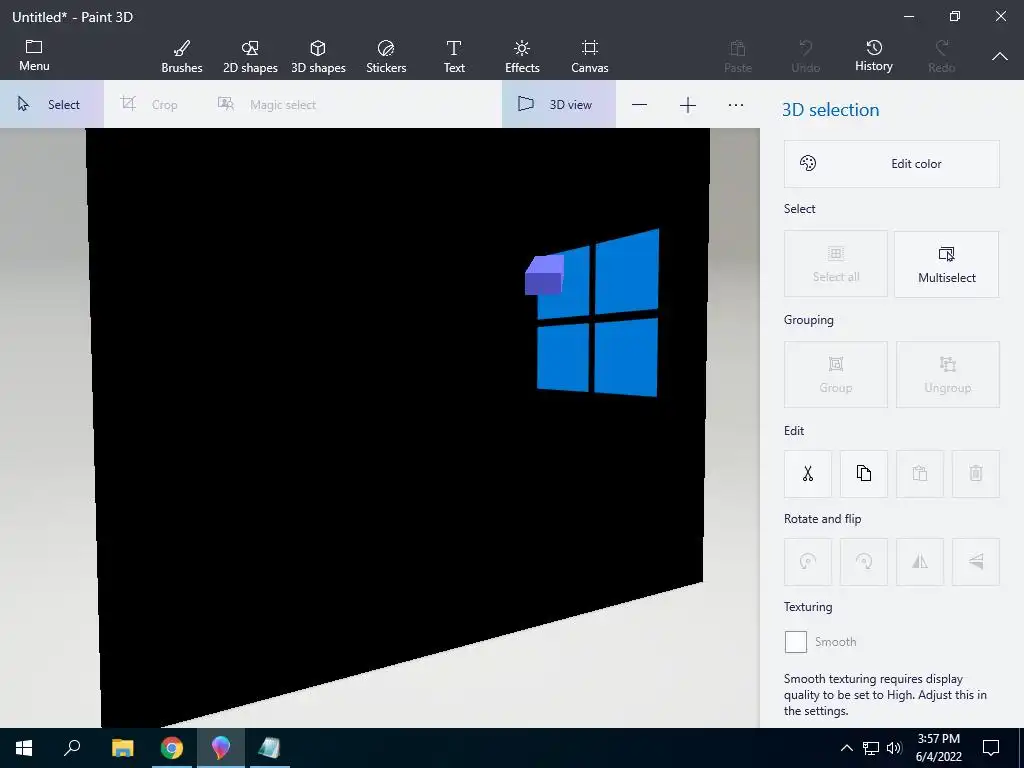The image size is (1024, 768).
Task: Rotate left icon in Rotate and flip
Action: tap(808, 562)
